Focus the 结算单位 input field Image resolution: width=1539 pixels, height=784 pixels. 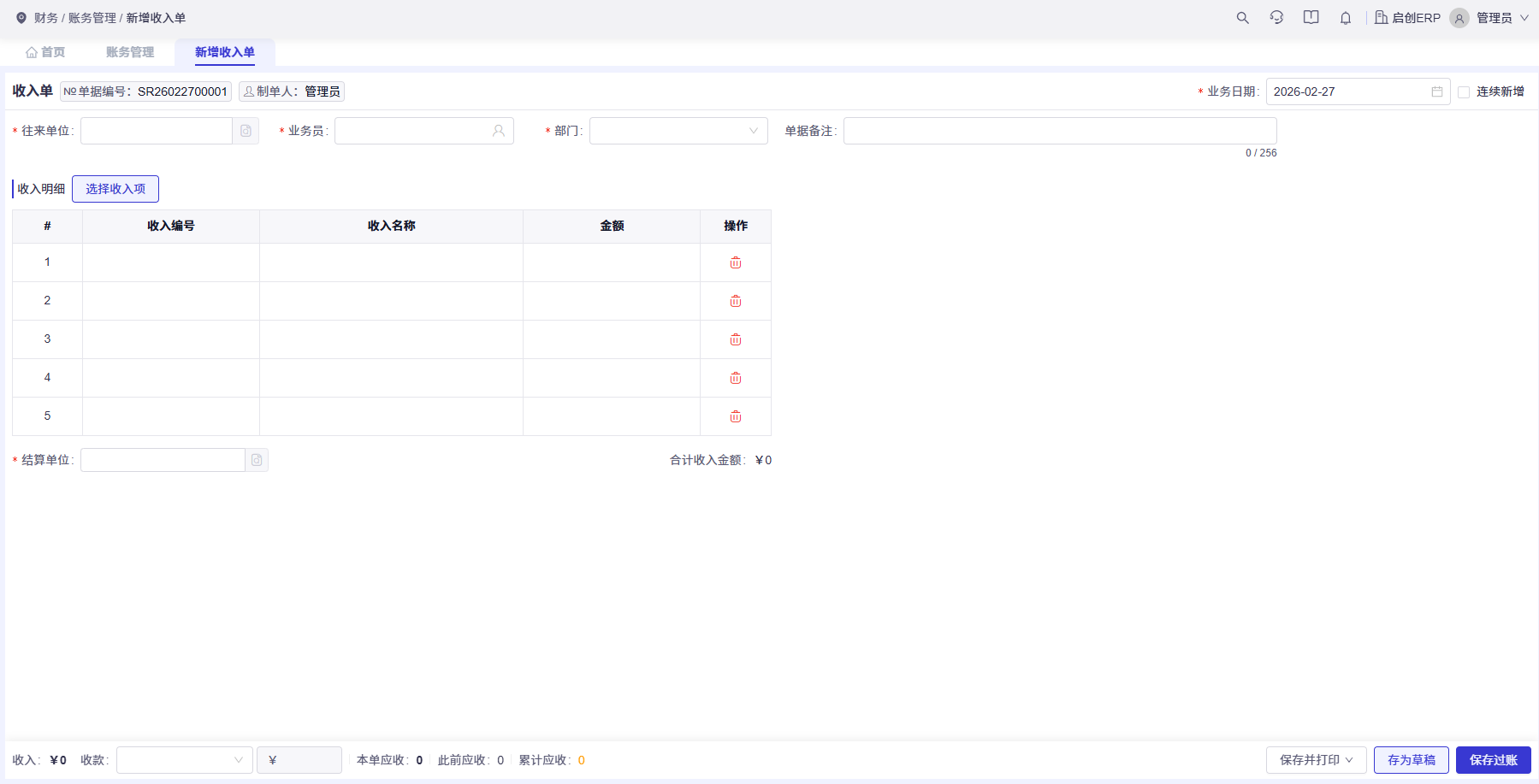(163, 460)
